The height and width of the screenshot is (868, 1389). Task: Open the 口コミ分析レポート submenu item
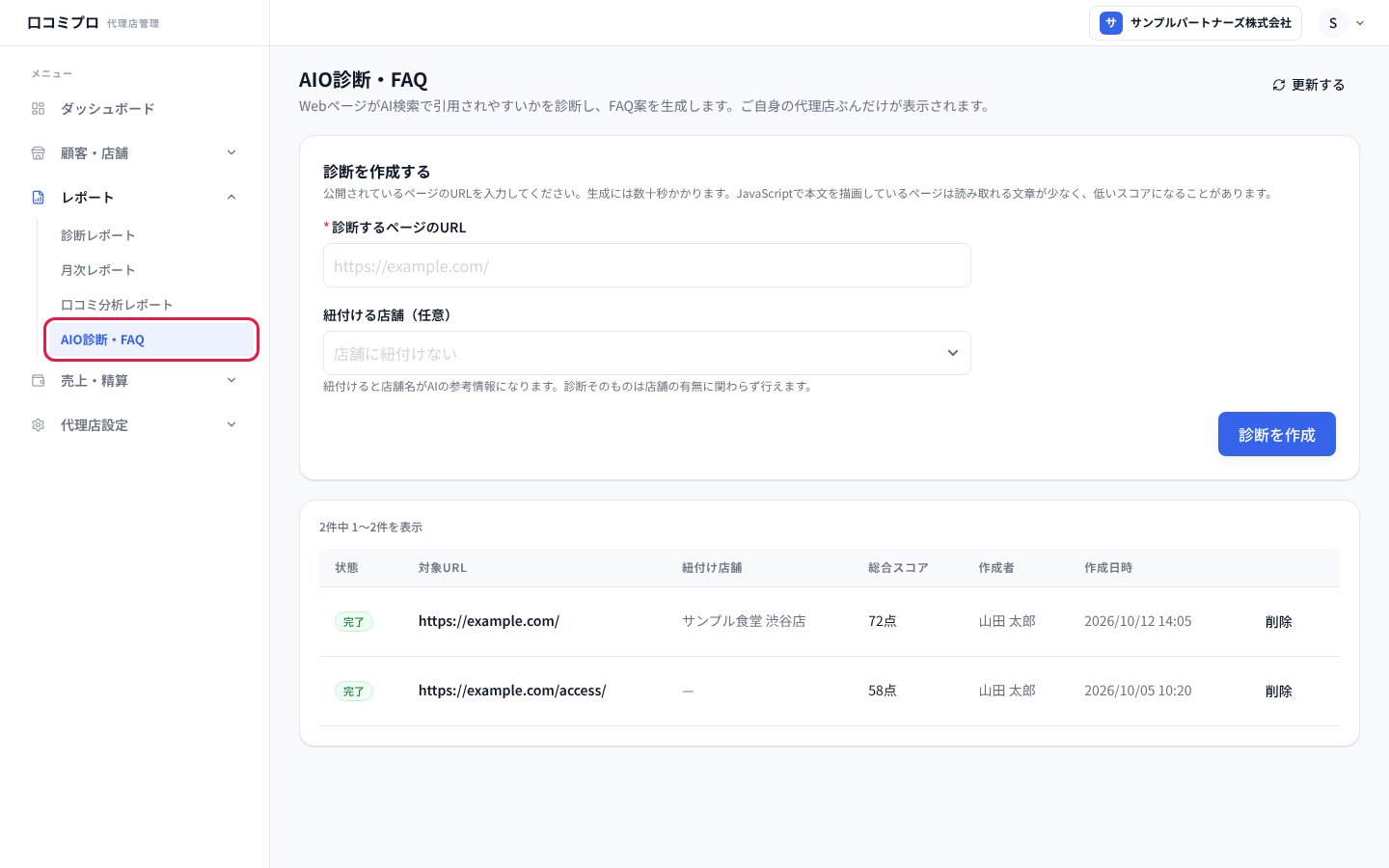pyautogui.click(x=117, y=305)
